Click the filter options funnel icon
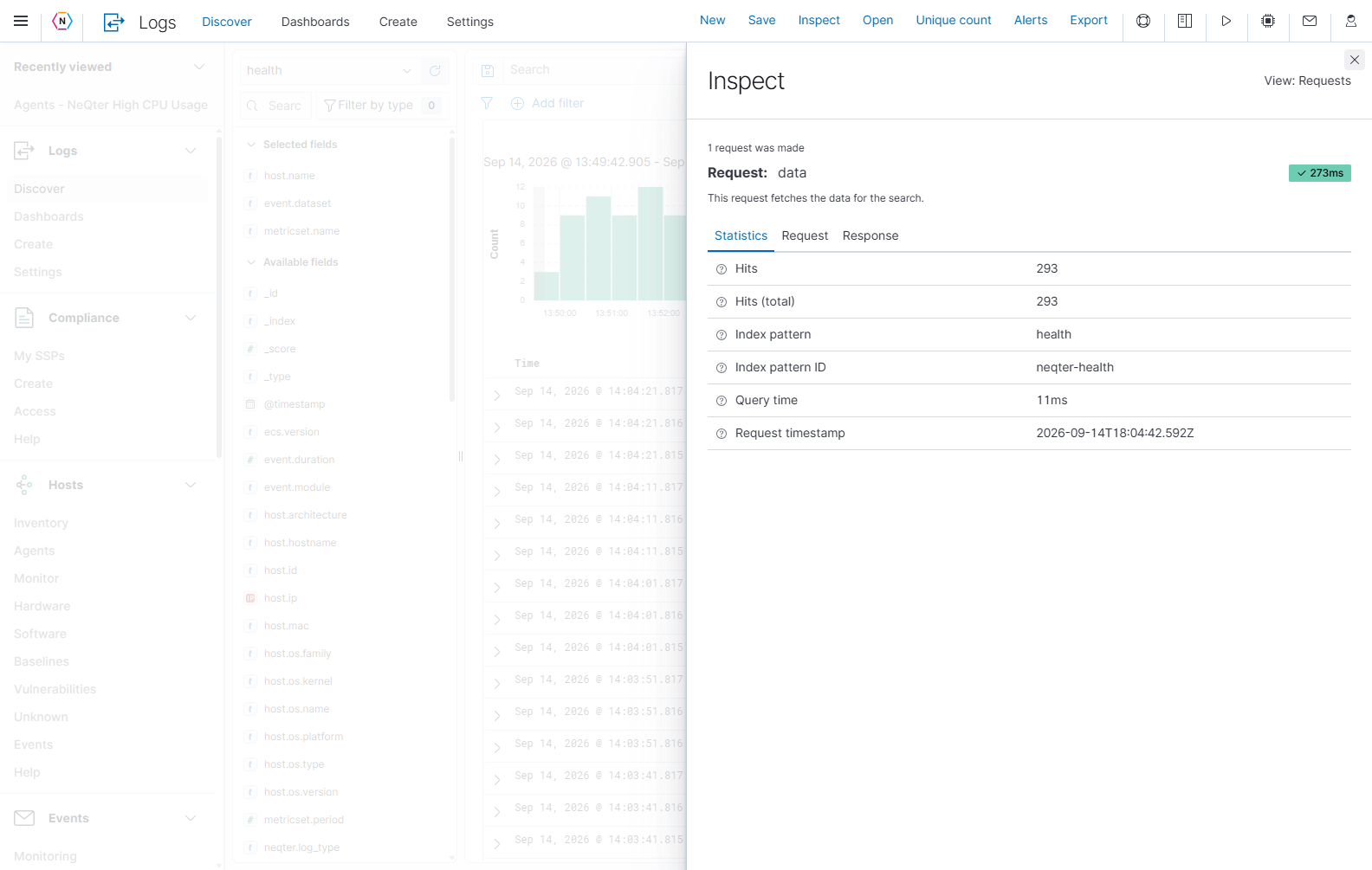 (x=487, y=103)
